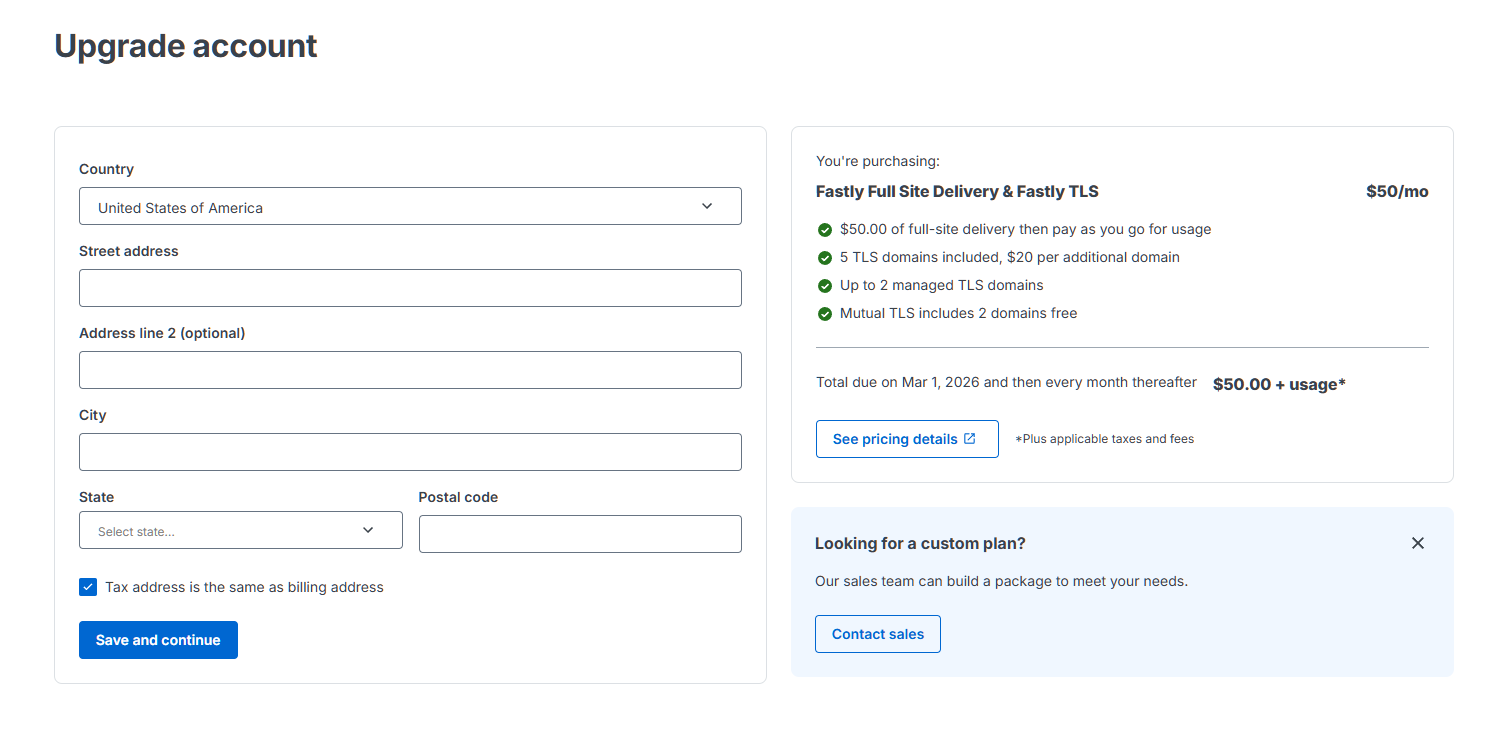Click the Postal code input field
Image resolution: width=1494 pixels, height=734 pixels.
(x=580, y=534)
